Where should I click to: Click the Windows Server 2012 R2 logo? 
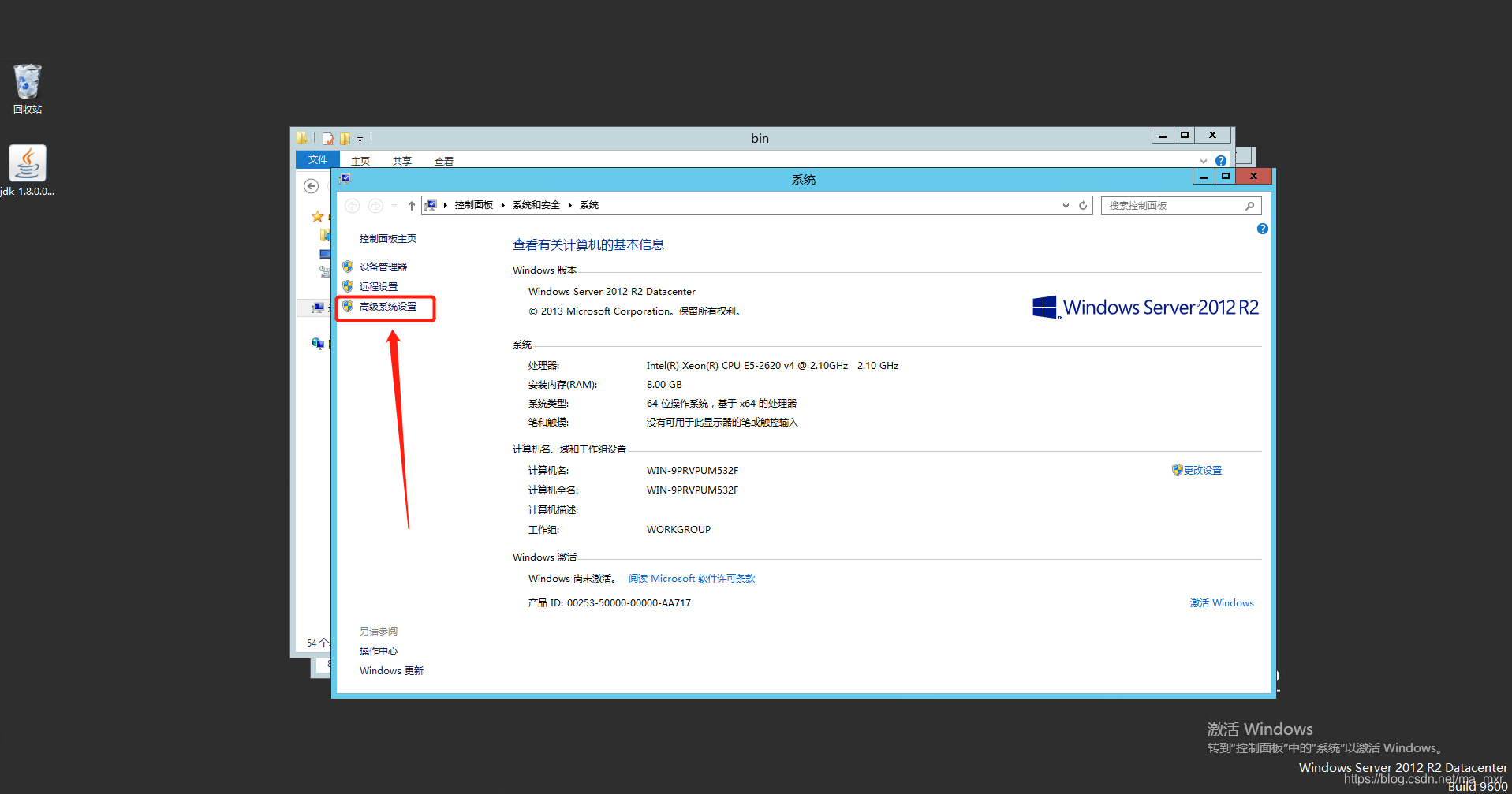1145,307
